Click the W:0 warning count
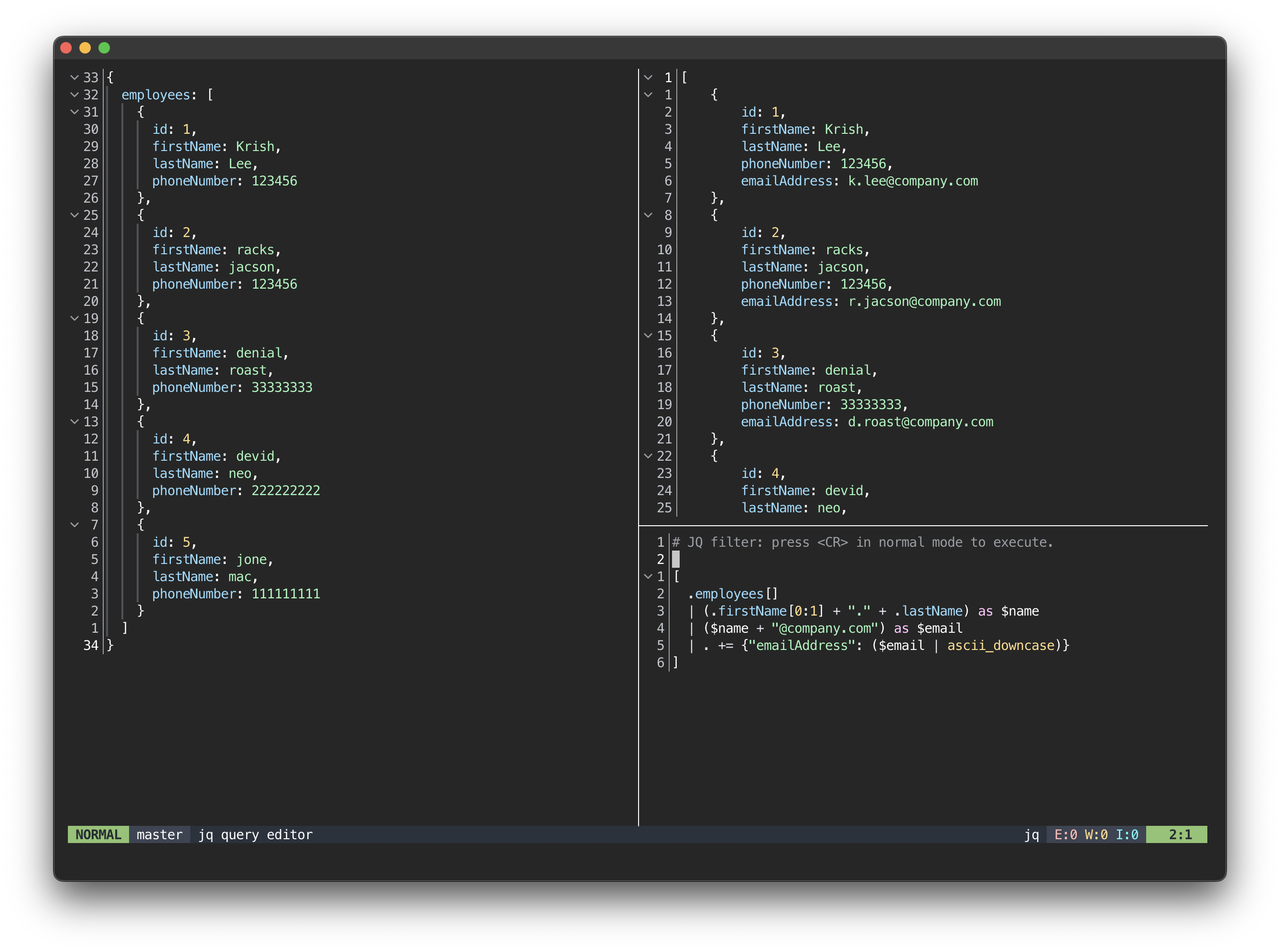This screenshot has height=952, width=1280. click(1096, 834)
